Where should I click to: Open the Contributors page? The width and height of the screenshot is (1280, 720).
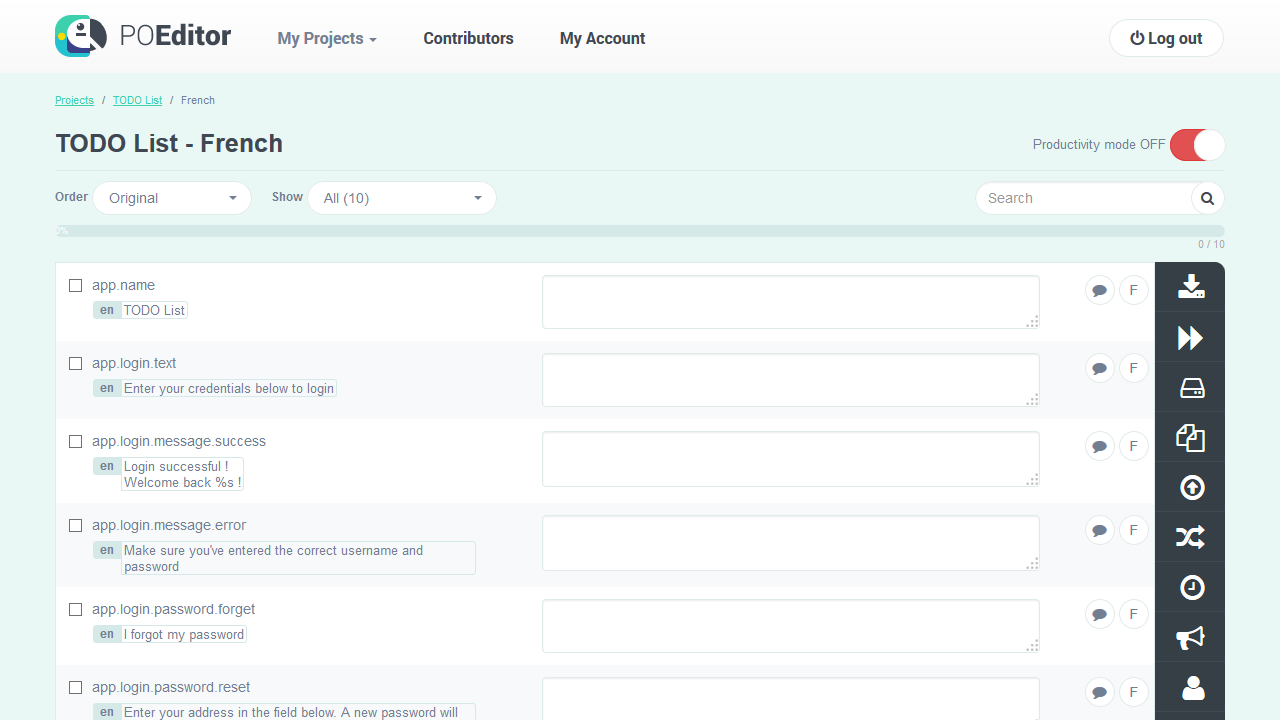coord(468,38)
